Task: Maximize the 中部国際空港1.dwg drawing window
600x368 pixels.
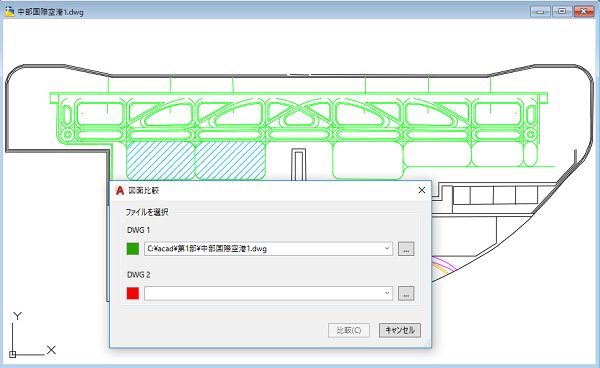Action: click(x=562, y=11)
